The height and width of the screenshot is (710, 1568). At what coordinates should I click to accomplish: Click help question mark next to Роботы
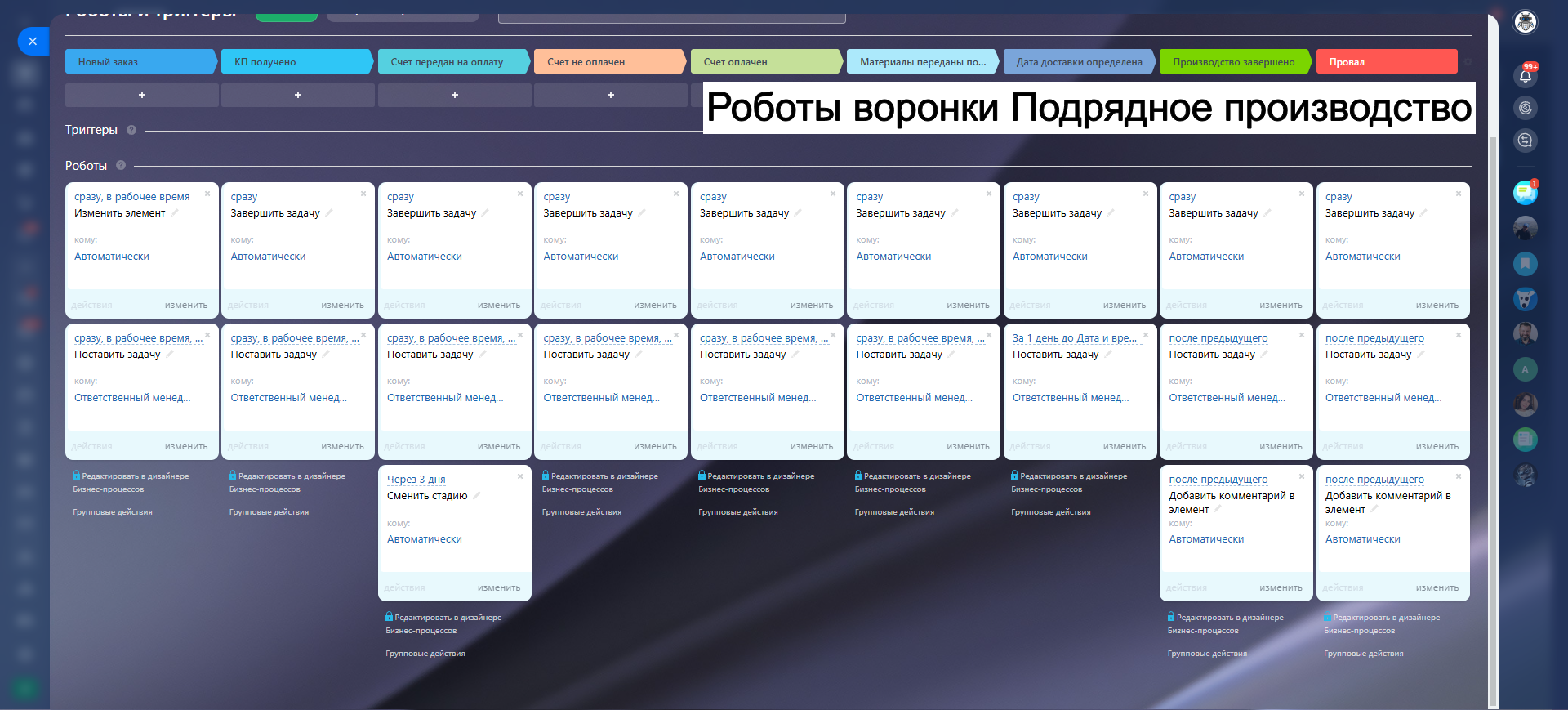[x=121, y=165]
